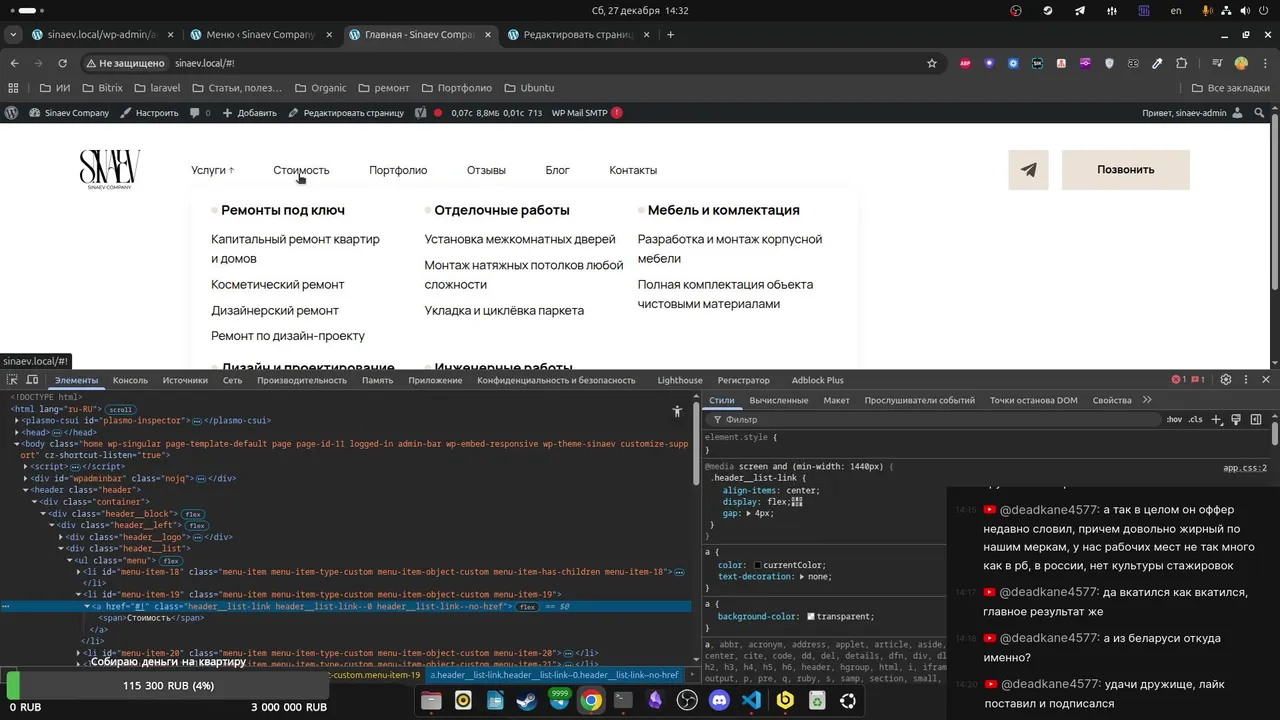Click the Telegram button in site header
The width and height of the screenshot is (1280, 720).
point(1028,170)
